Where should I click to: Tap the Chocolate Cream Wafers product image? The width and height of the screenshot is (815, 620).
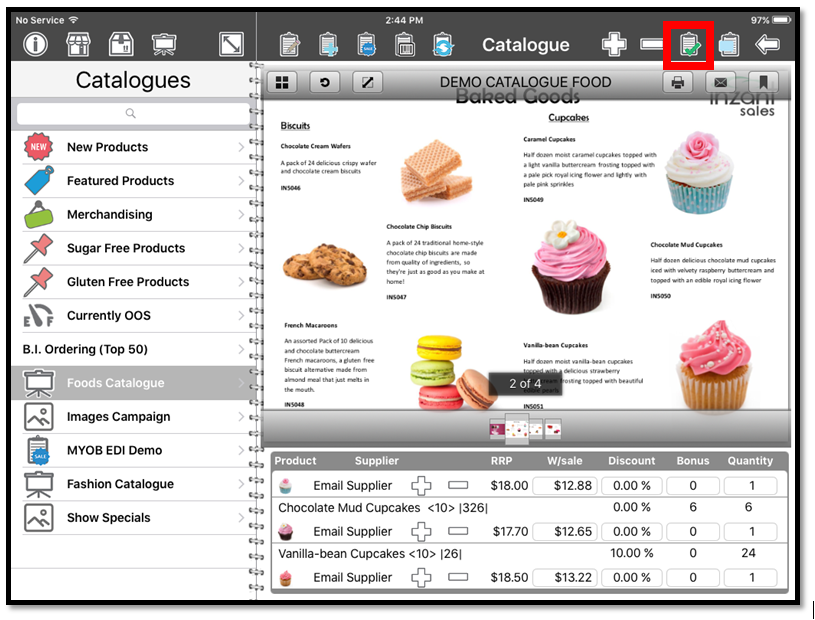tap(437, 170)
